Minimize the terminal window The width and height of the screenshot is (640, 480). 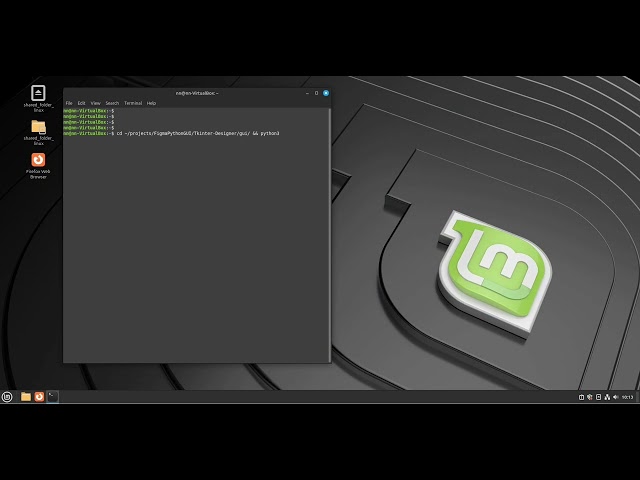point(307,93)
